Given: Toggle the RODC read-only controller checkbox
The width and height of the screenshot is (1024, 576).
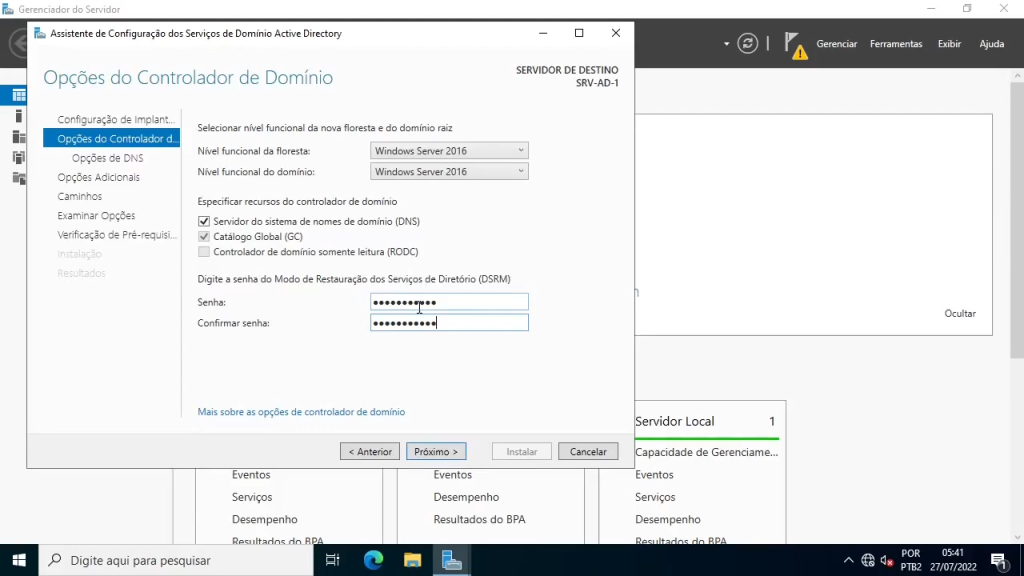Looking at the screenshot, I should 204,251.
